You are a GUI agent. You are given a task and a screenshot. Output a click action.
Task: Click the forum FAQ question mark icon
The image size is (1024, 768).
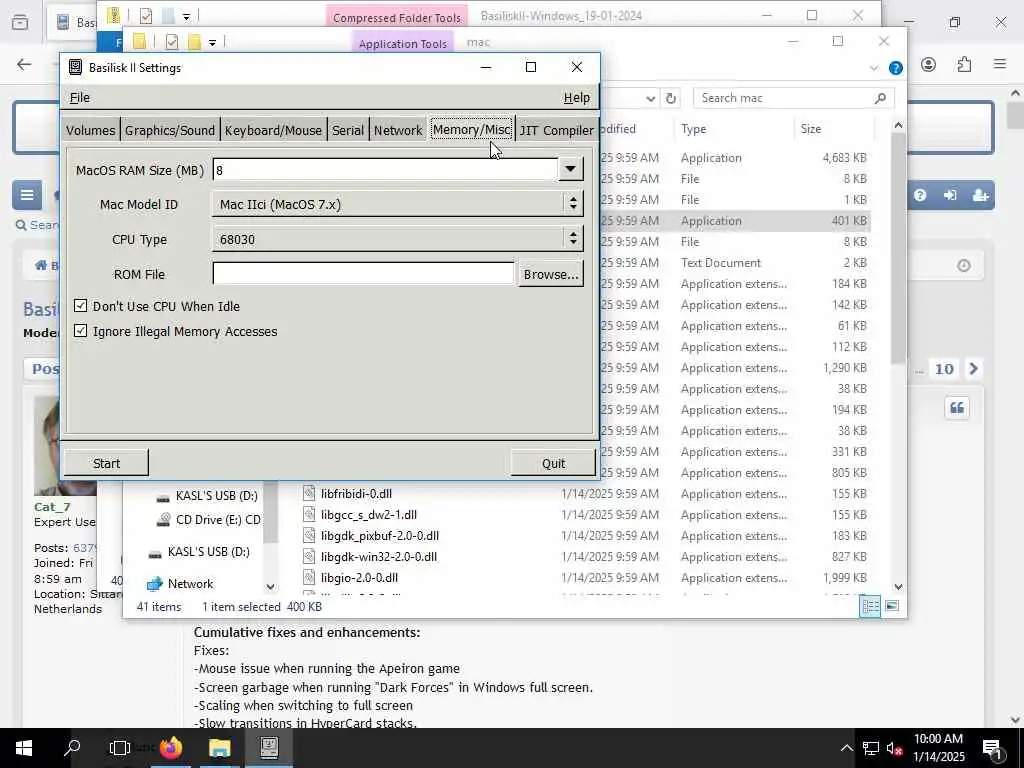(x=920, y=195)
